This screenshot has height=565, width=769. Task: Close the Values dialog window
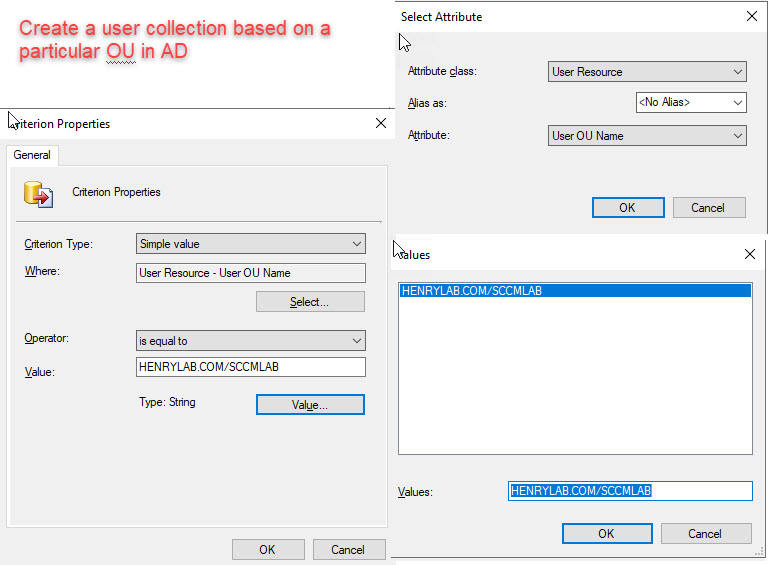pos(751,254)
